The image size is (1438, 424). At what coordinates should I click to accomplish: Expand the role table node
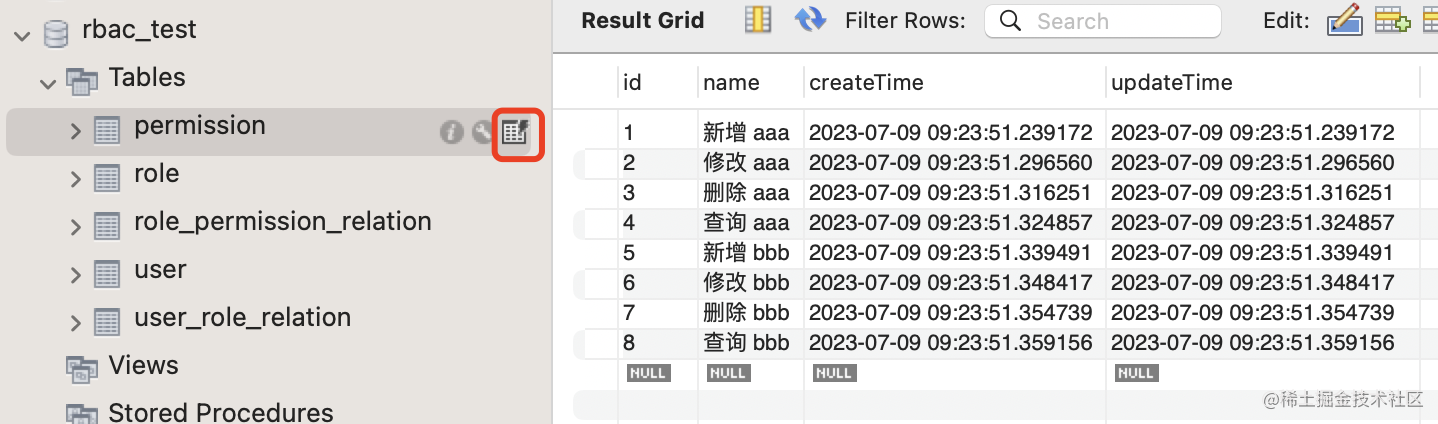pos(76,179)
